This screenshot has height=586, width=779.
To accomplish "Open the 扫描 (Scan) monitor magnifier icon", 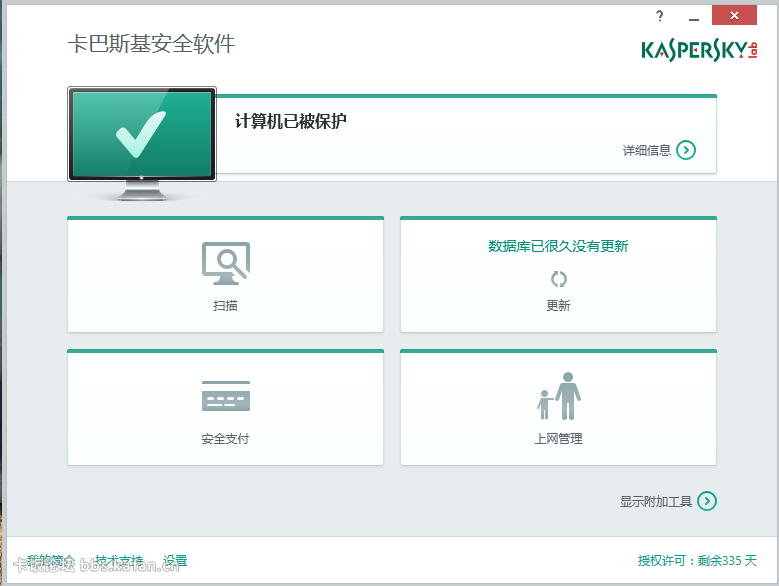I will coord(226,263).
